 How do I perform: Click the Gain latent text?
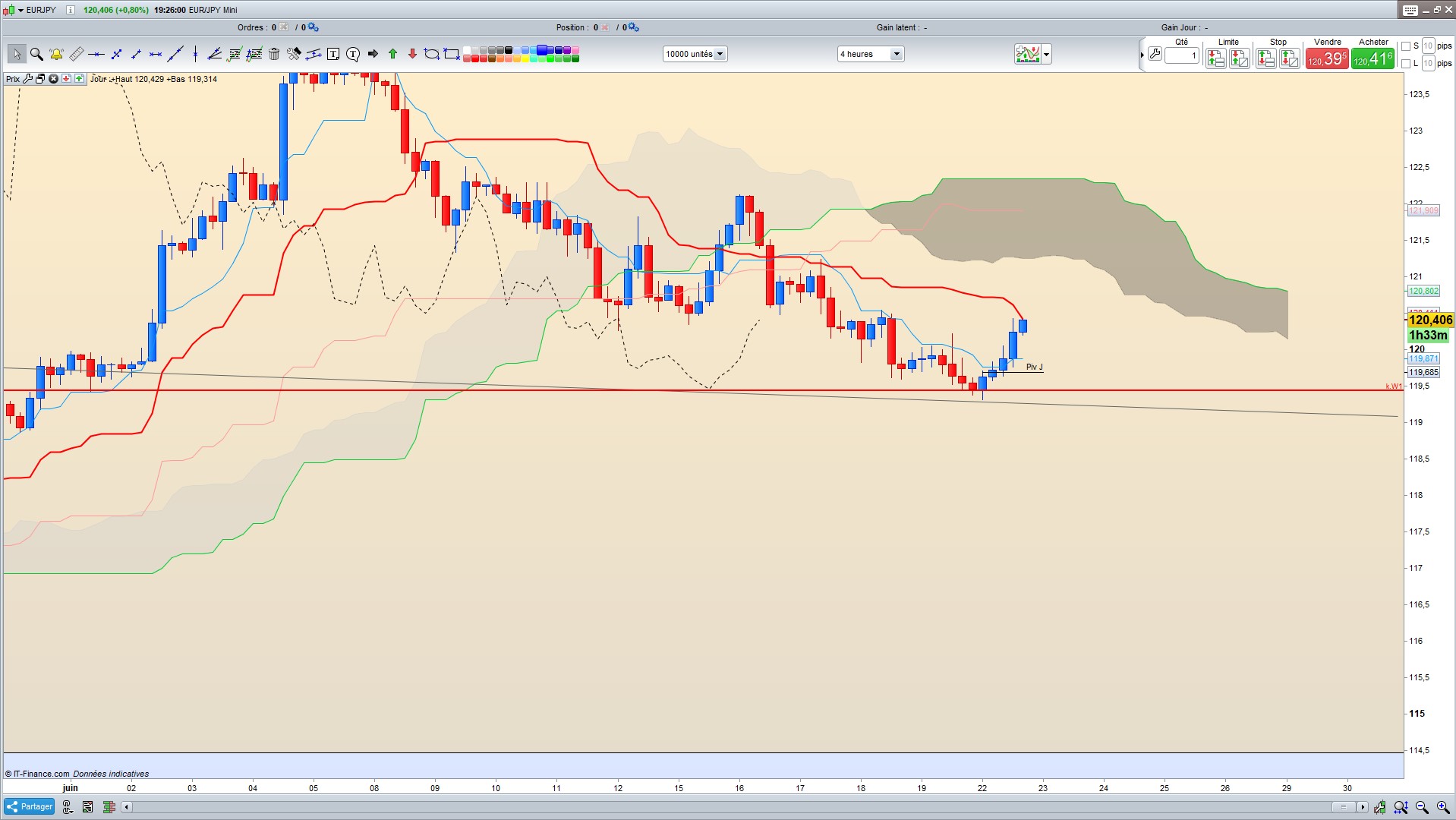click(897, 27)
